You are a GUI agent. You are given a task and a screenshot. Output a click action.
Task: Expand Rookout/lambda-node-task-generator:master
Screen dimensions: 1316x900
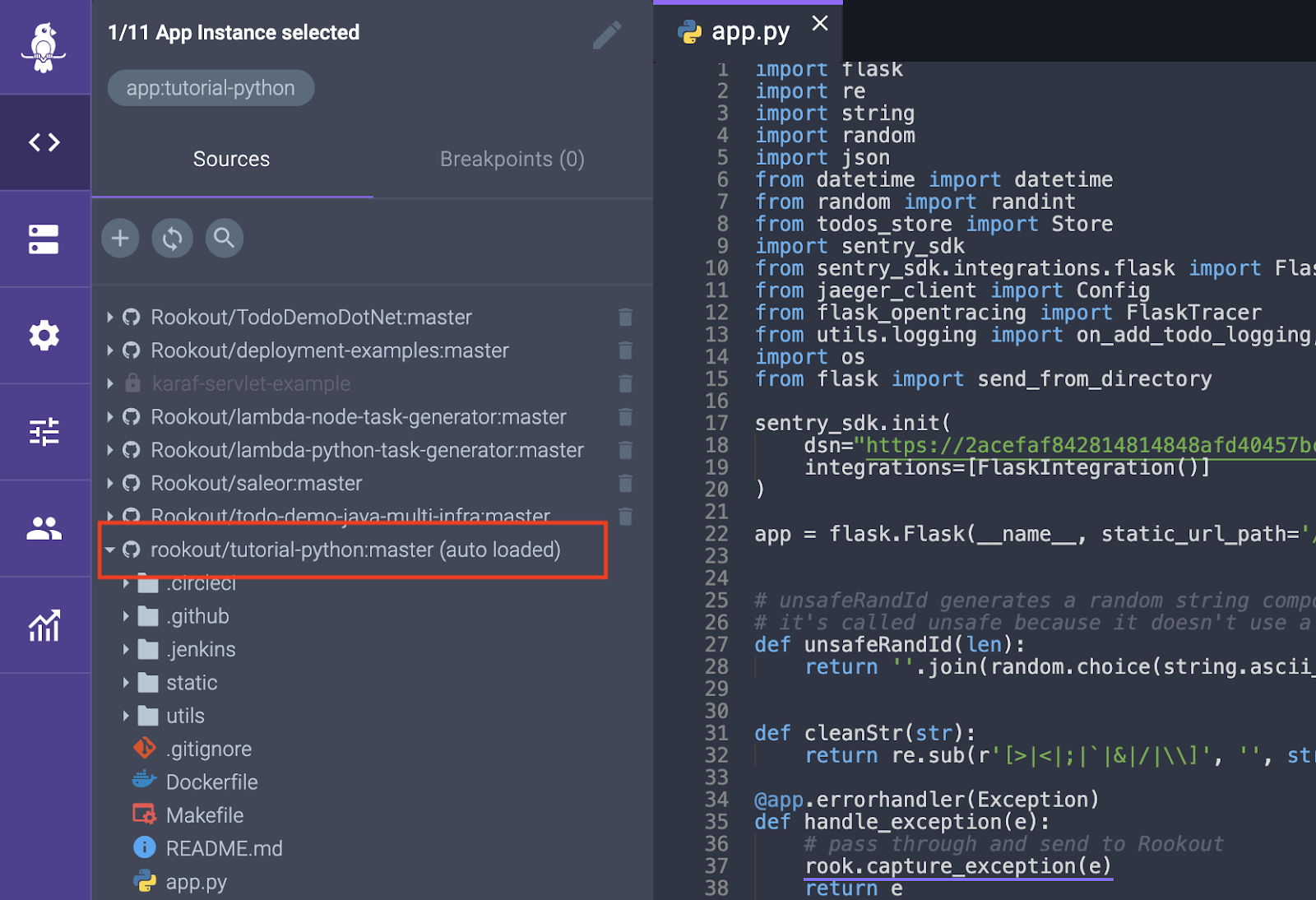[x=109, y=417]
